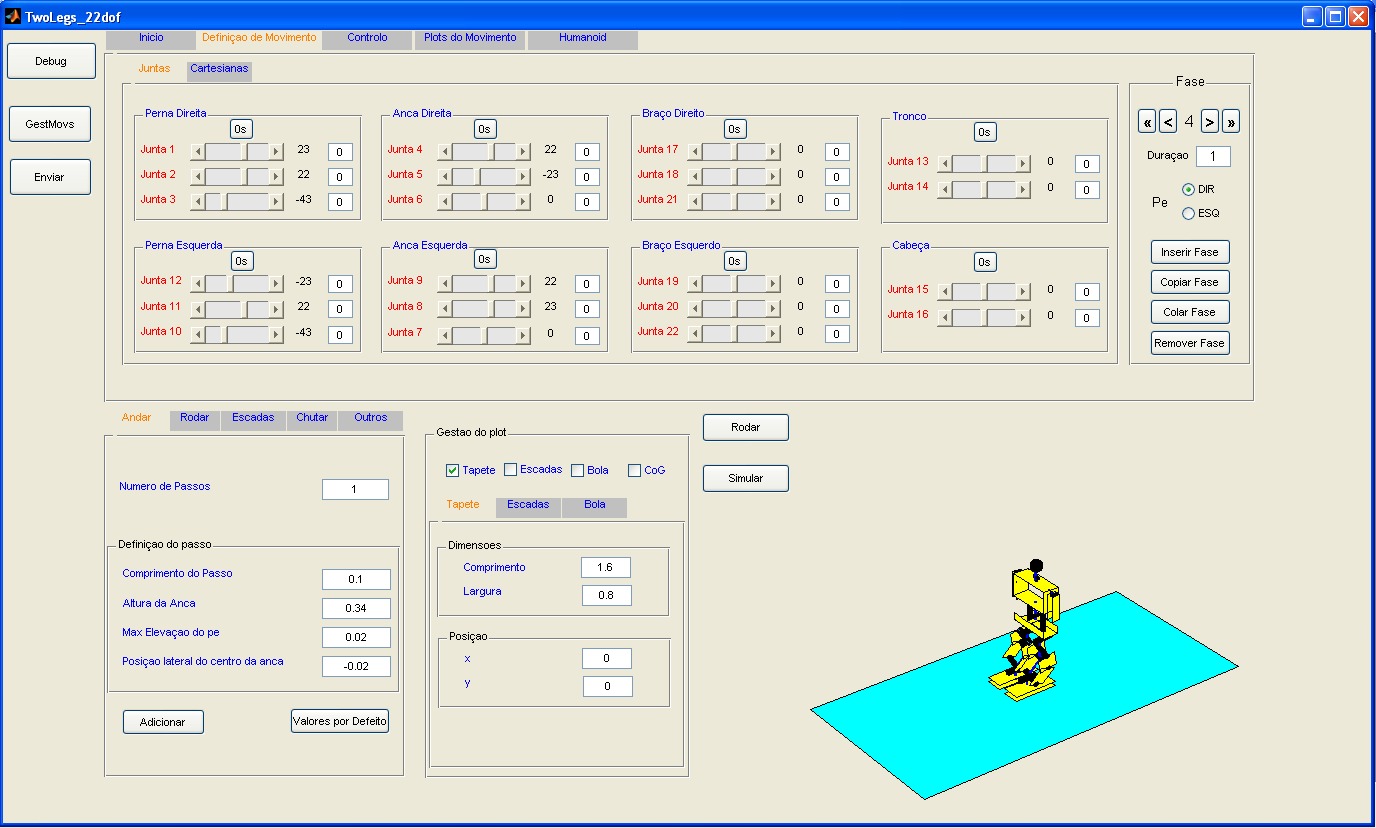
Task: Click right arrow of Junta 1 slider
Action: pos(276,151)
